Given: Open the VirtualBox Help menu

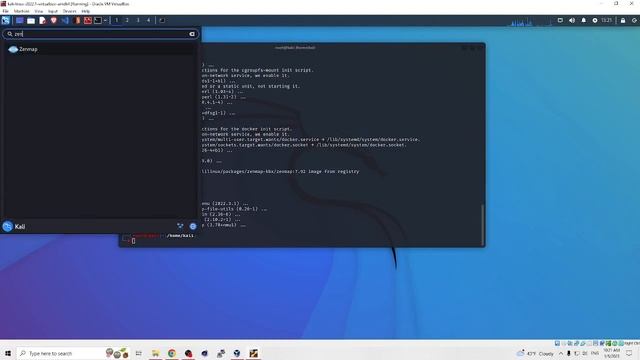Looking at the screenshot, I should [86, 11].
